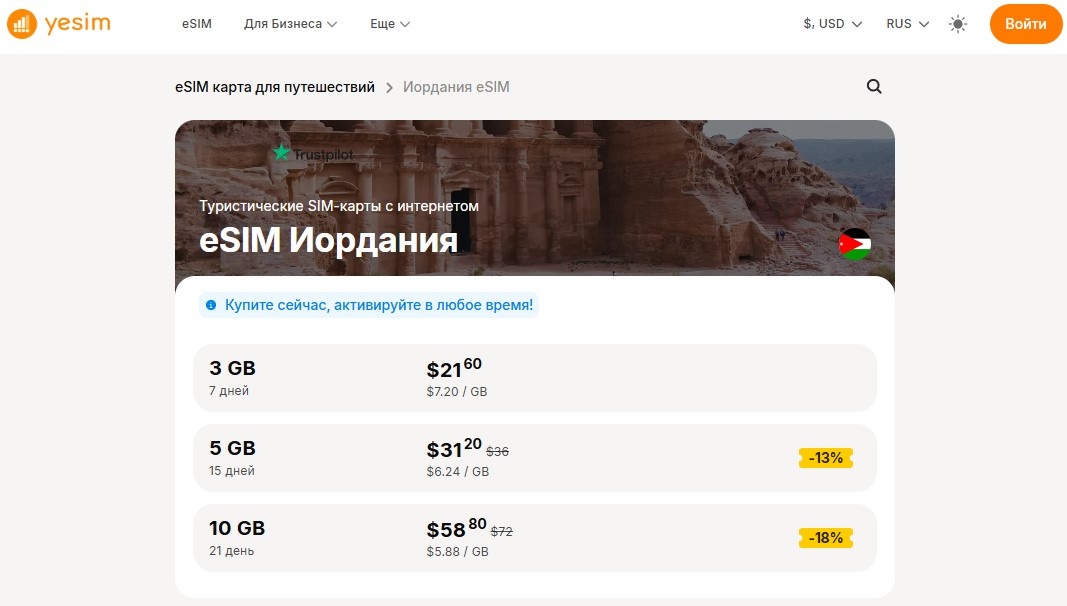Image resolution: width=1067 pixels, height=606 pixels.
Task: Click the Jordan flag icon
Action: [853, 242]
